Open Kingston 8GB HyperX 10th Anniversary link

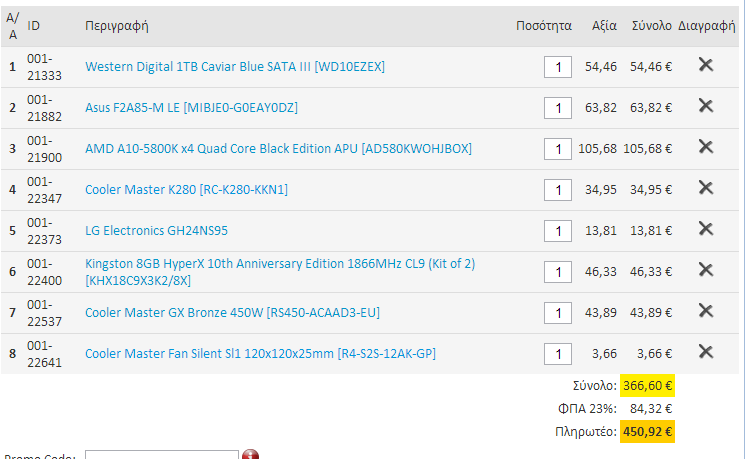pyautogui.click(x=280, y=272)
